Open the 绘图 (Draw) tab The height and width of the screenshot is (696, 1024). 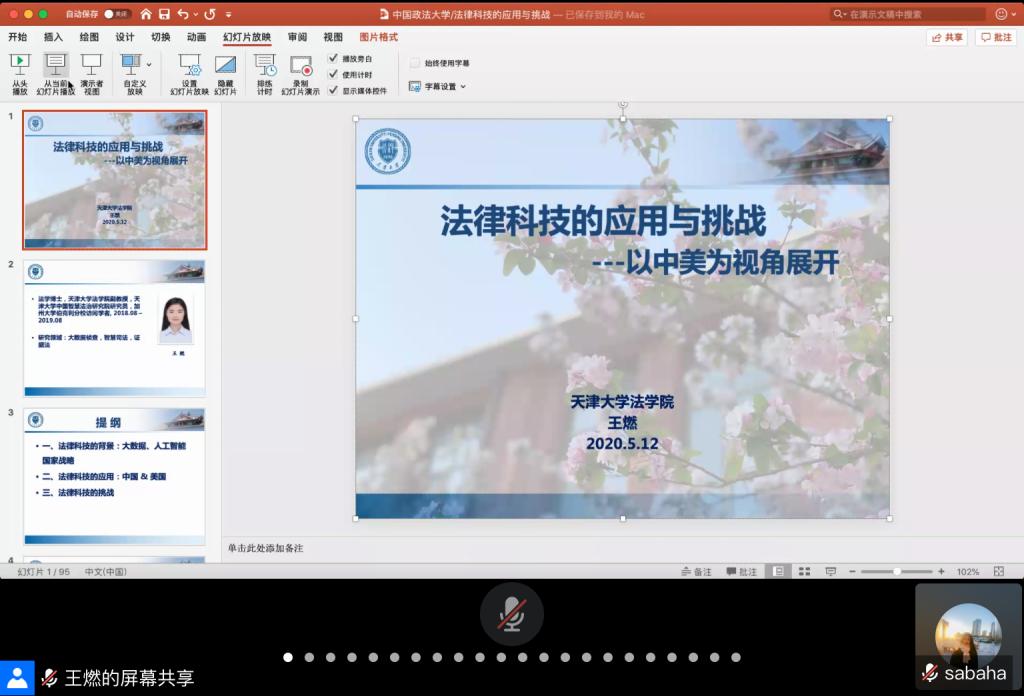click(89, 37)
